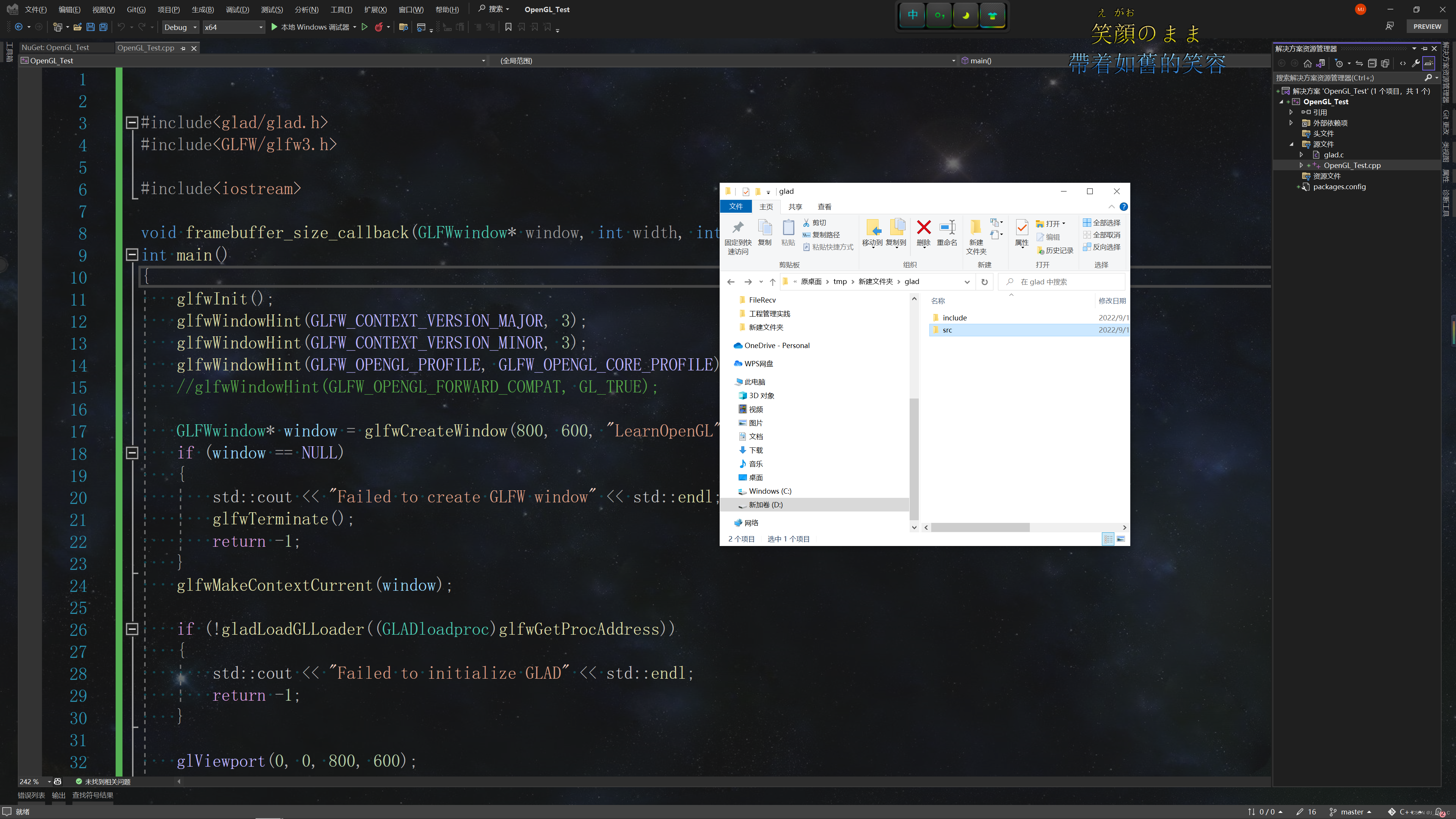Switch to the 查看 ribbon tab
This screenshot has width=1456, height=819.
coord(824,207)
